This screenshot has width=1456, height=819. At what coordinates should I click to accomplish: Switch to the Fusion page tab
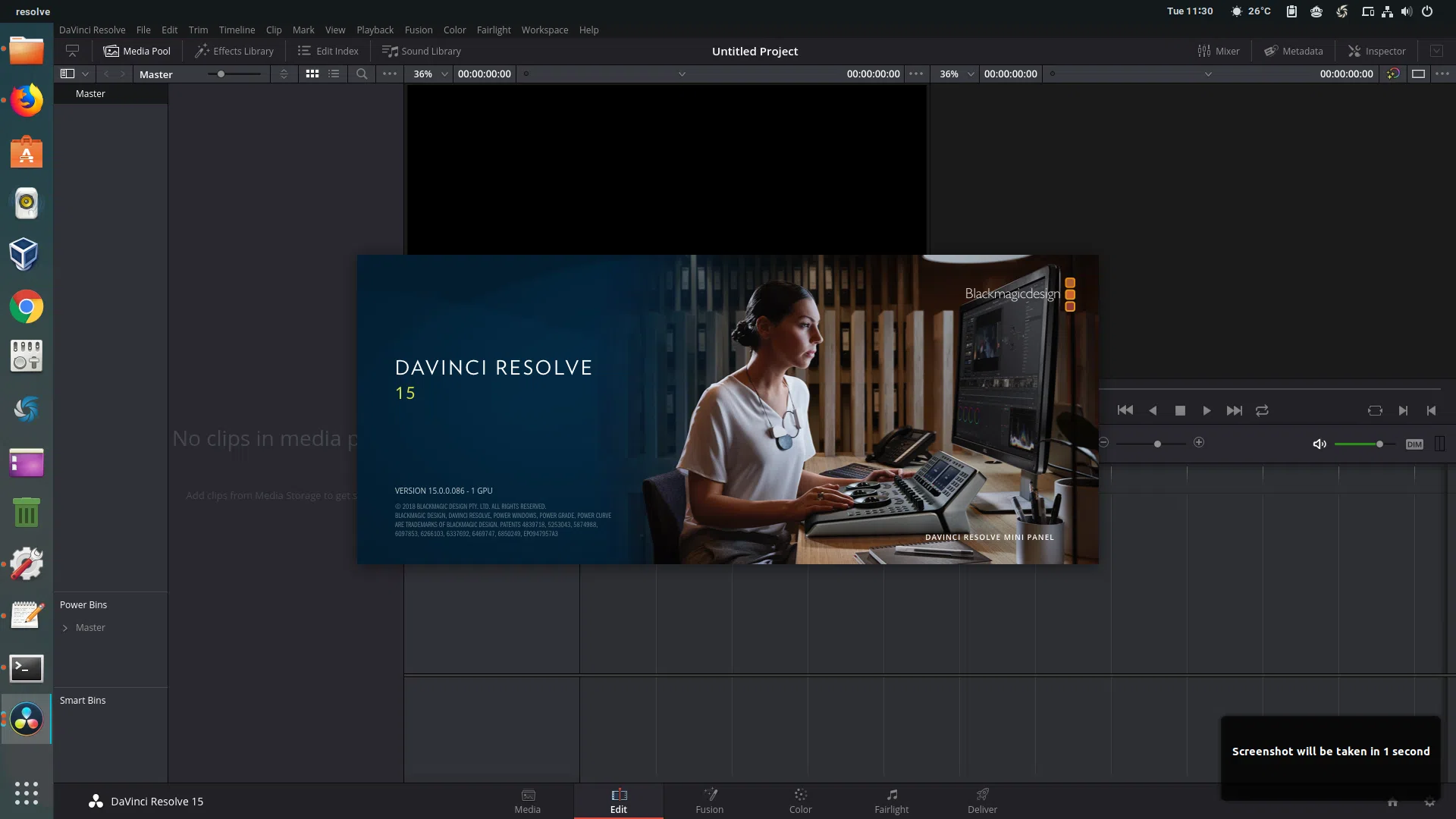pos(710,801)
